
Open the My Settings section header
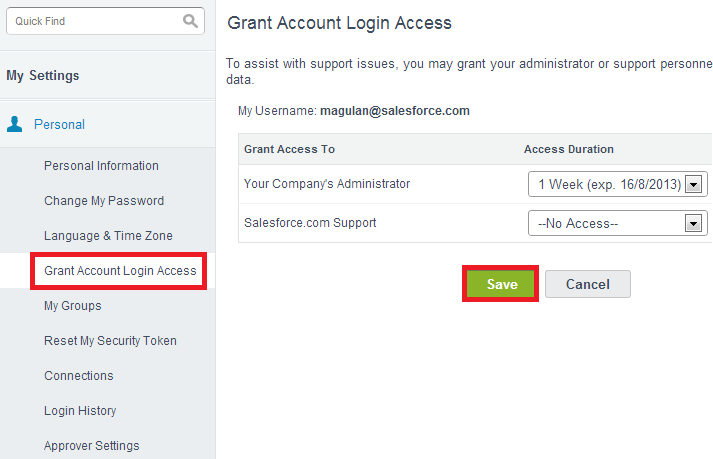43,76
